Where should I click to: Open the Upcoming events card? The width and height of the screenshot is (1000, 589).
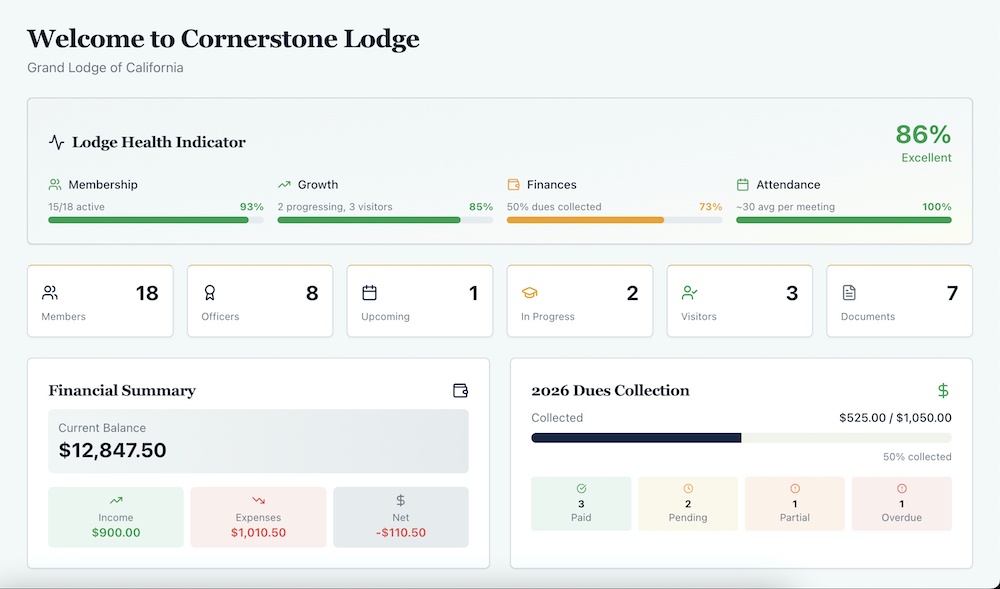coord(419,300)
